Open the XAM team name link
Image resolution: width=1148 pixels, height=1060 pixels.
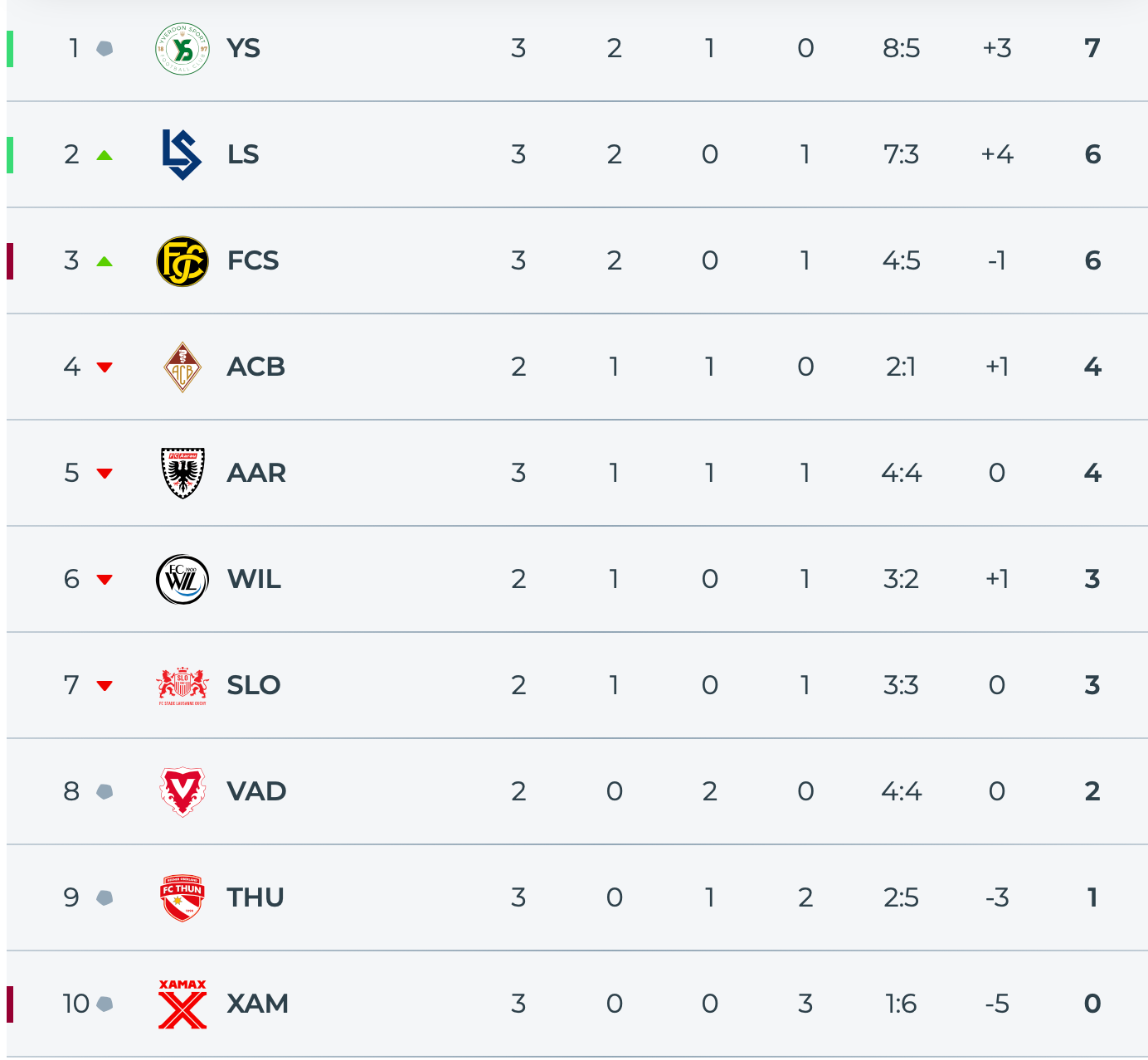pos(258,1004)
